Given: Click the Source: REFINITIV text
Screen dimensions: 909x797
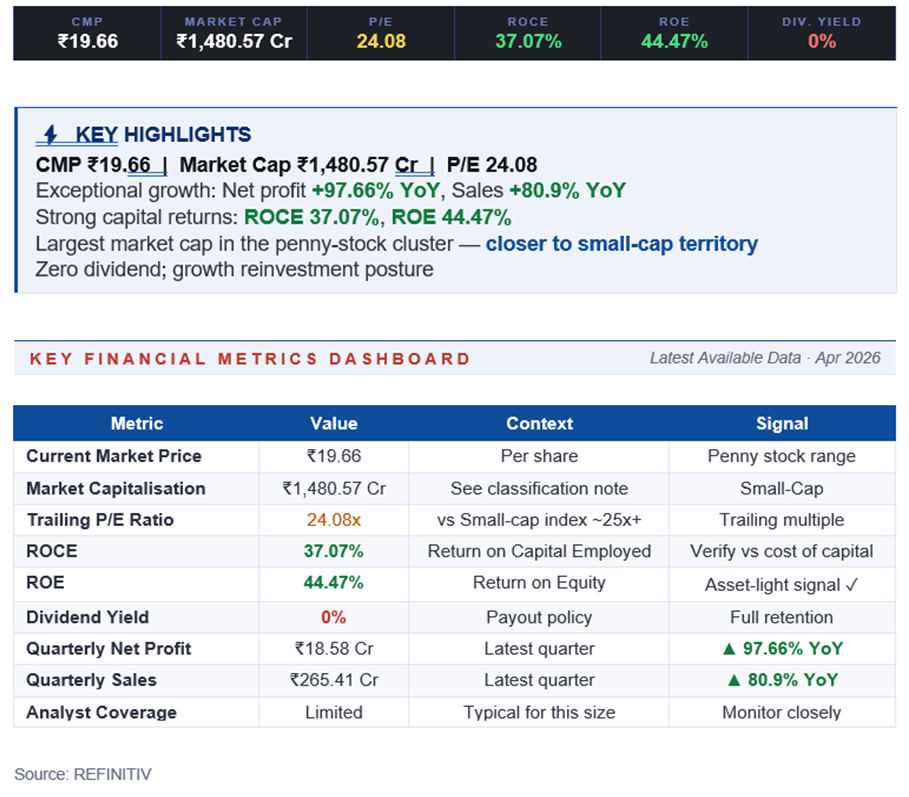Looking at the screenshot, I should point(83,774).
